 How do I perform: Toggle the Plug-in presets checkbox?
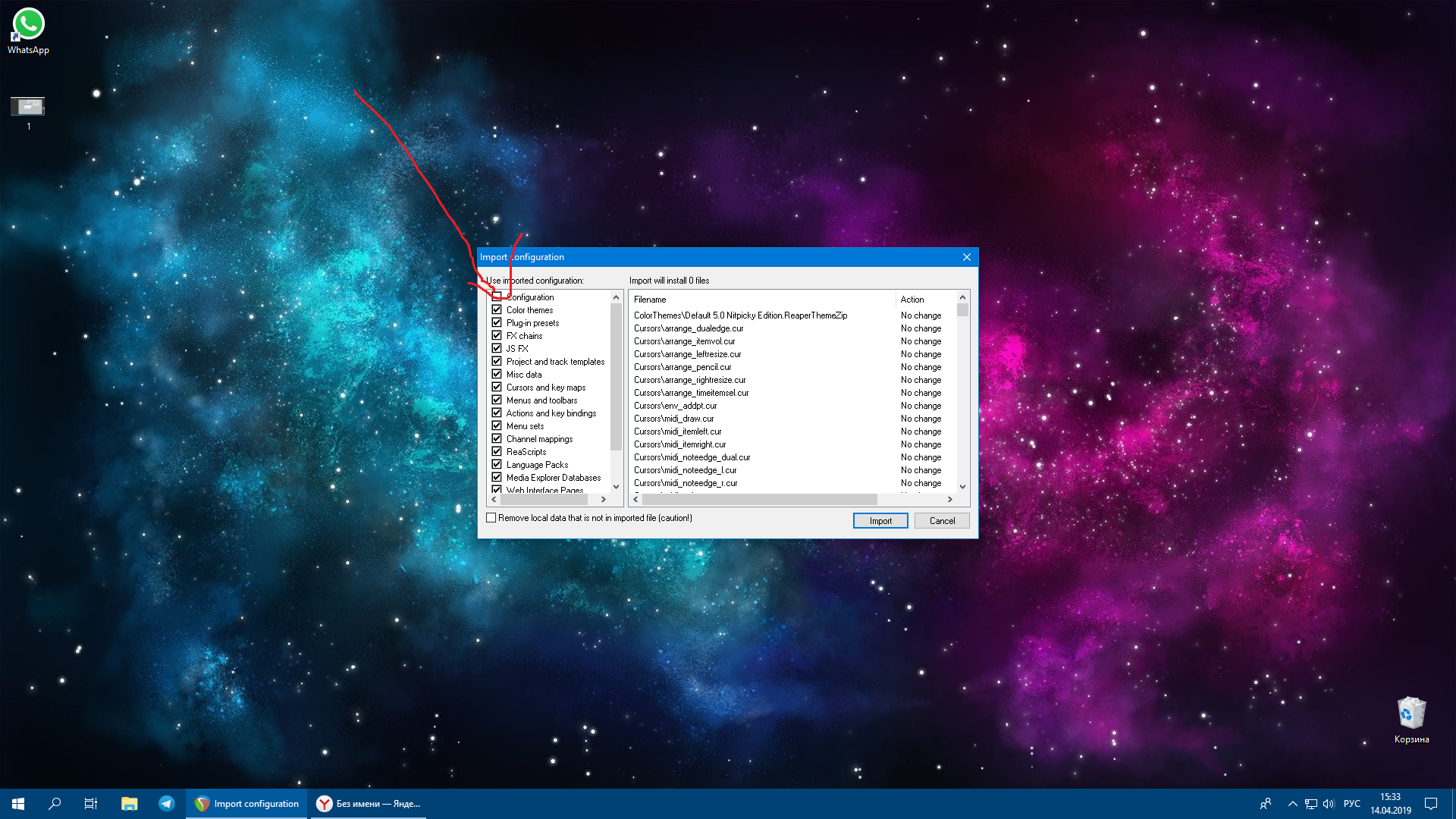[x=497, y=322]
